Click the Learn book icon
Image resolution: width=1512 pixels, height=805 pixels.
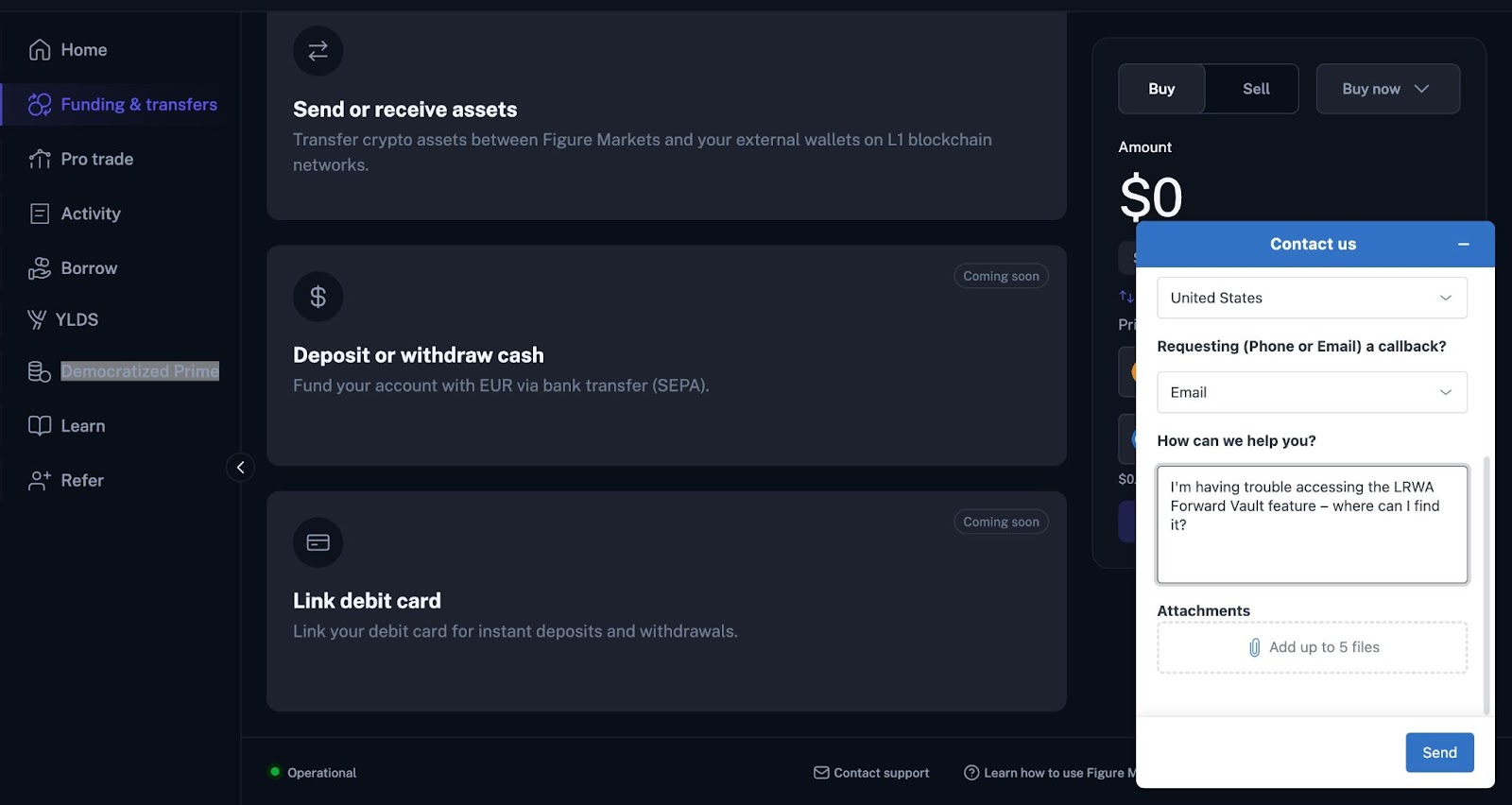coord(40,426)
